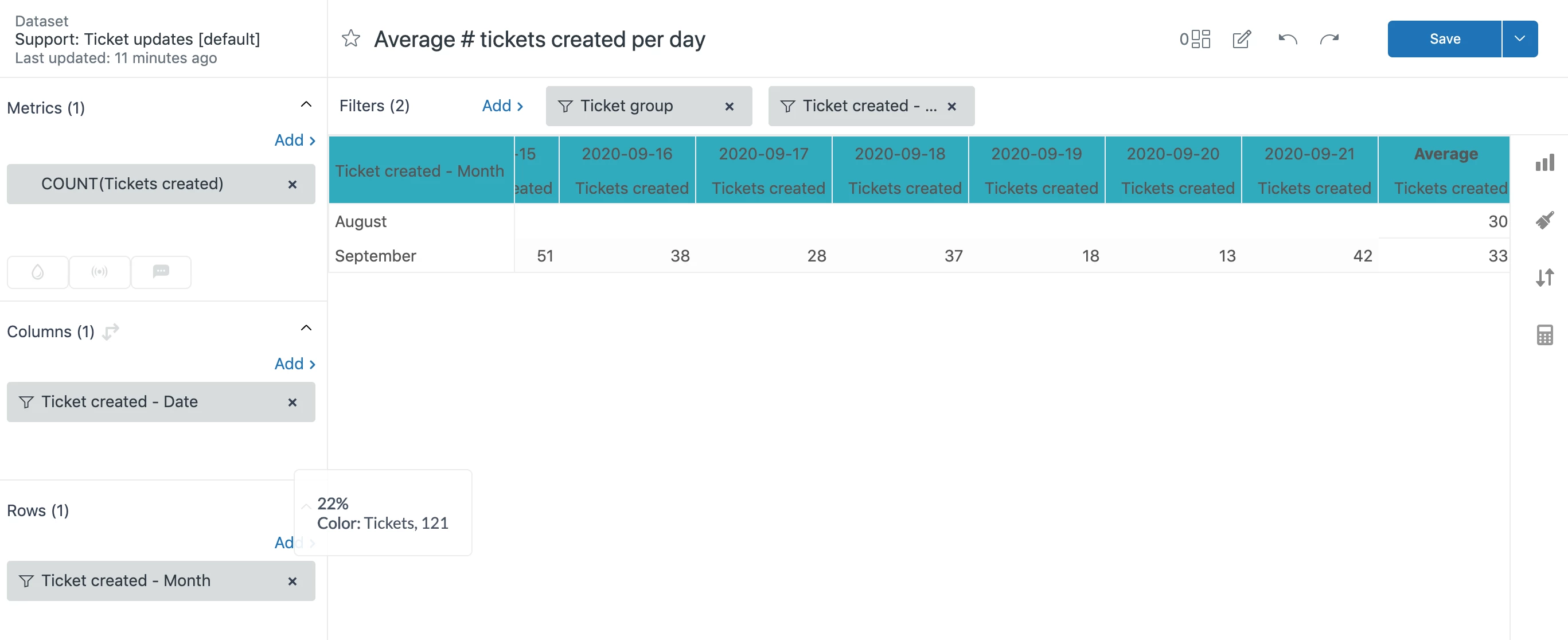Remove the COUNT(Tickets created) metric
Image resolution: width=1568 pixels, height=640 pixels.
click(292, 184)
